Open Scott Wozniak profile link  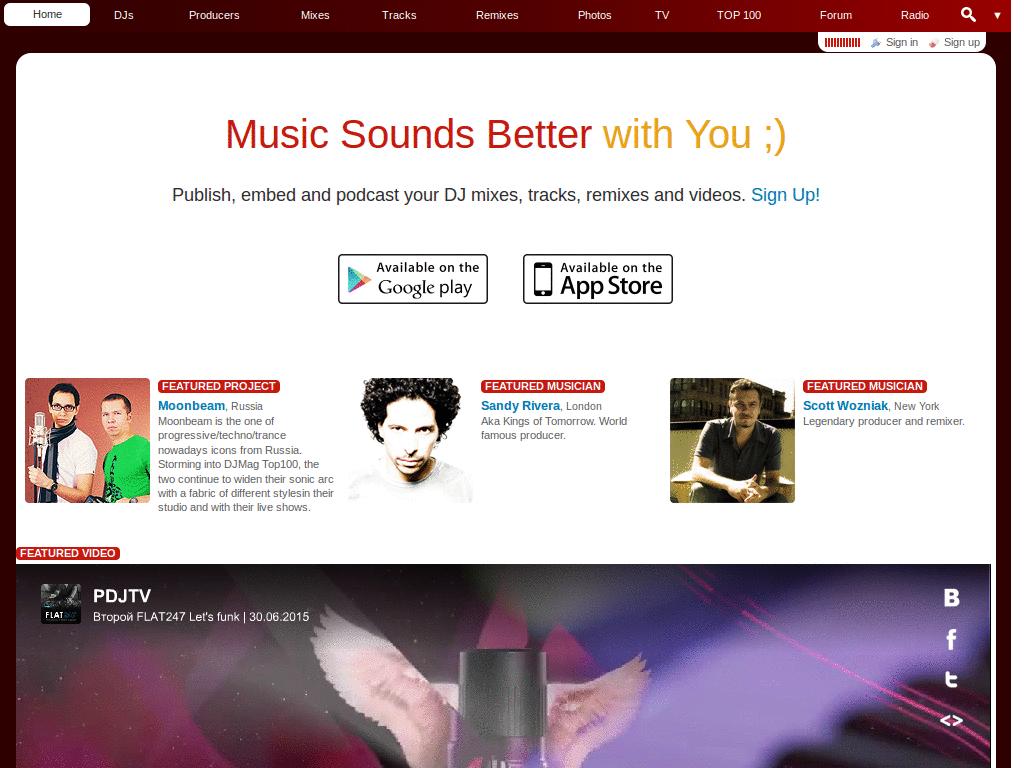click(x=845, y=406)
